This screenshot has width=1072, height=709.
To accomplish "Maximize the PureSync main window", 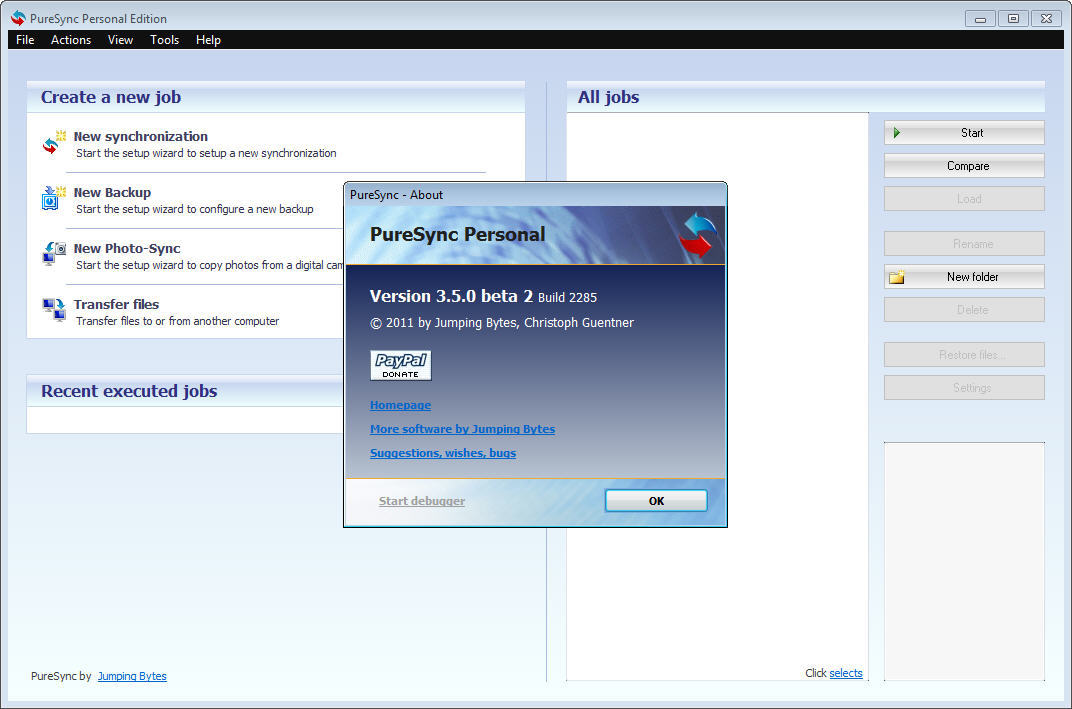I will coord(1013,18).
